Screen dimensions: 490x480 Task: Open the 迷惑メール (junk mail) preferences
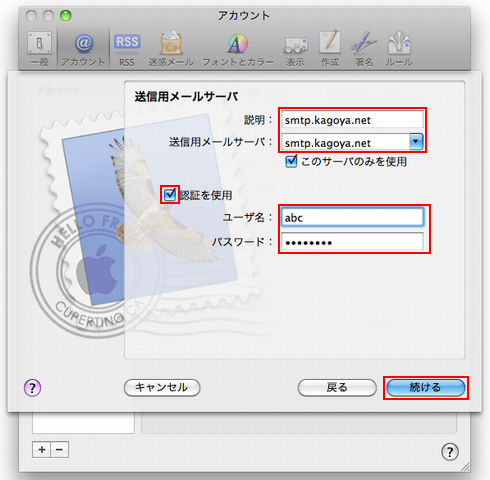click(171, 49)
